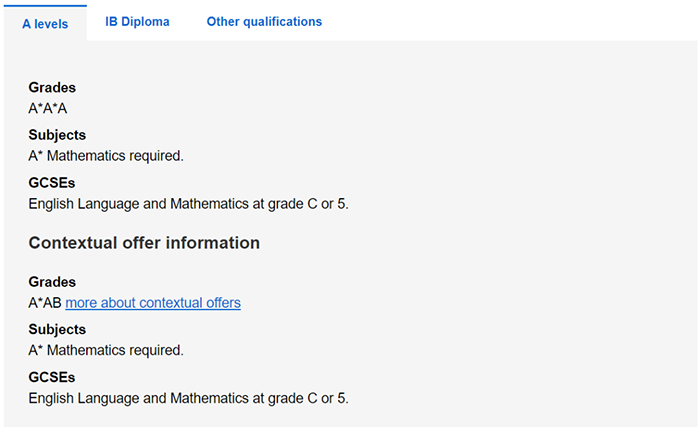Click the Grades heading under Contextual offer information
This screenshot has height=432, width=700.
pos(52,282)
